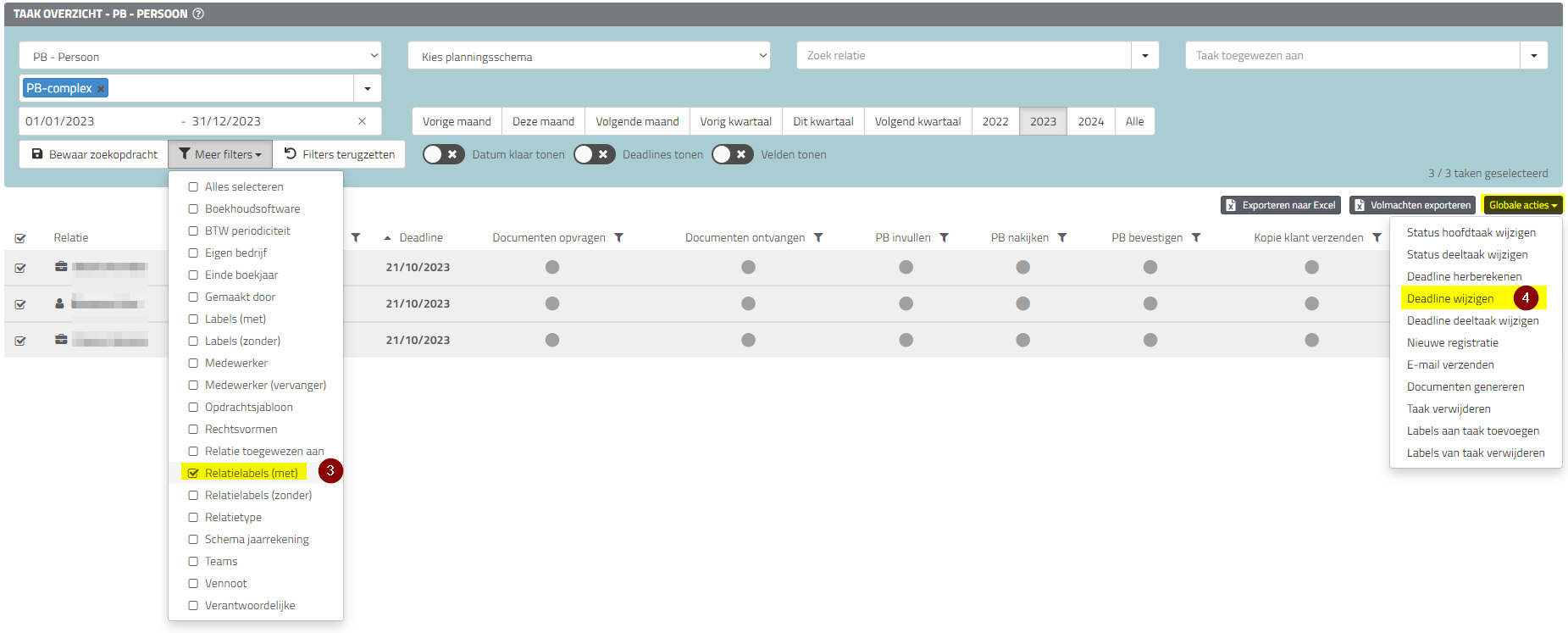Choose Taak verwijderen in the actions menu
1568x633 pixels.
coord(1448,409)
